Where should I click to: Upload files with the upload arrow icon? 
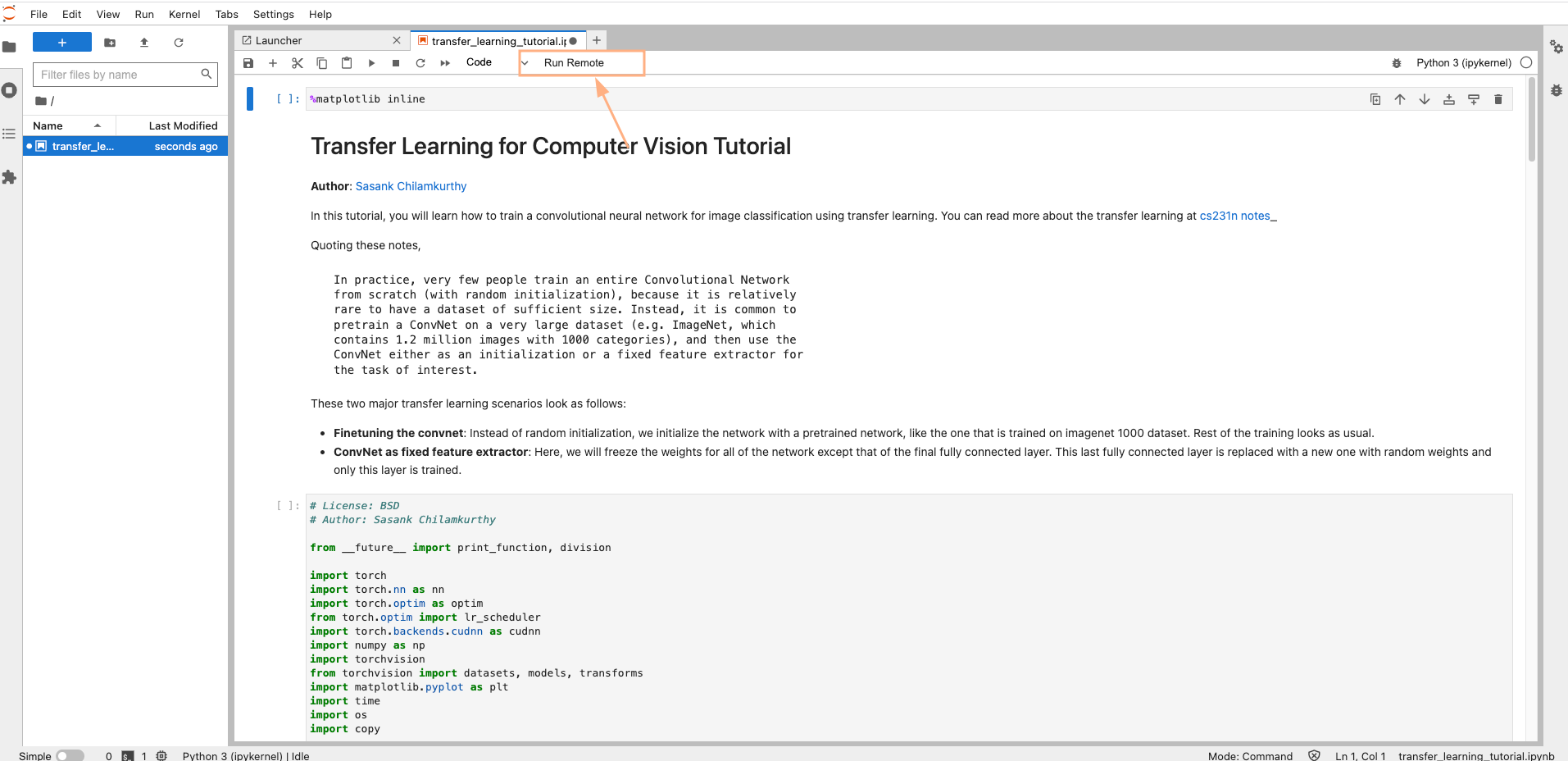tap(144, 43)
